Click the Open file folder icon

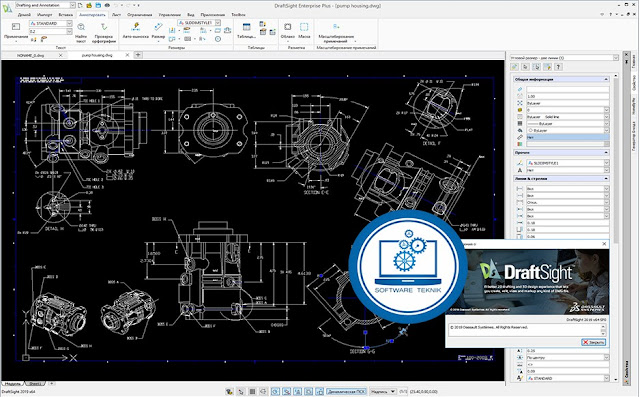[89, 5]
